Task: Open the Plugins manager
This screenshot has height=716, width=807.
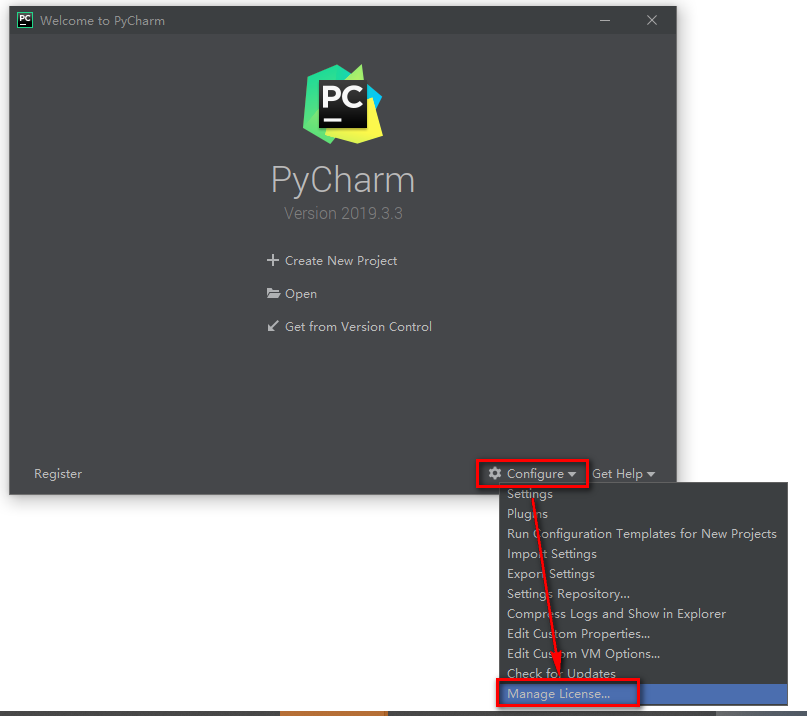Action: [x=527, y=513]
